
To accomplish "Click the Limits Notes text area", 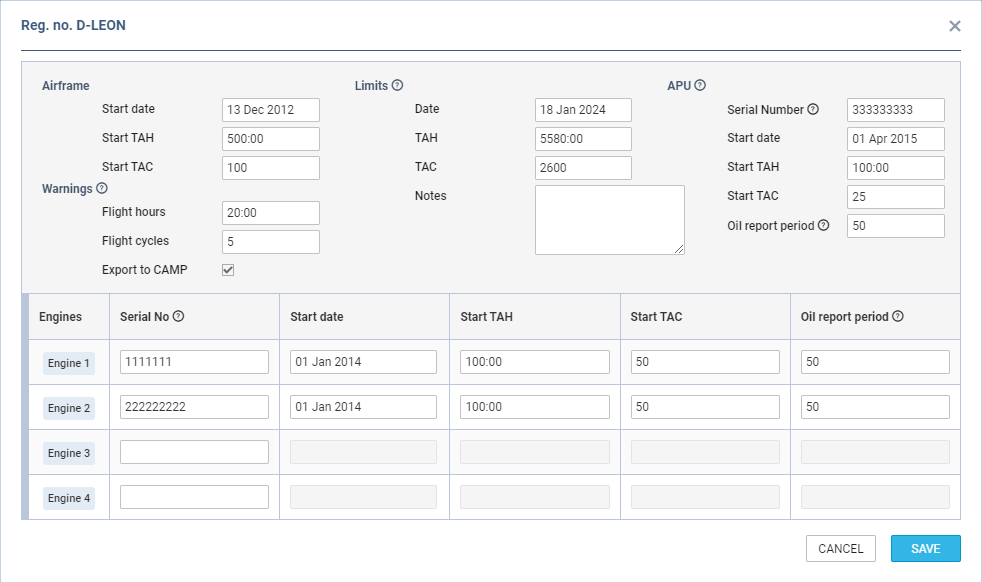I will tap(609, 220).
